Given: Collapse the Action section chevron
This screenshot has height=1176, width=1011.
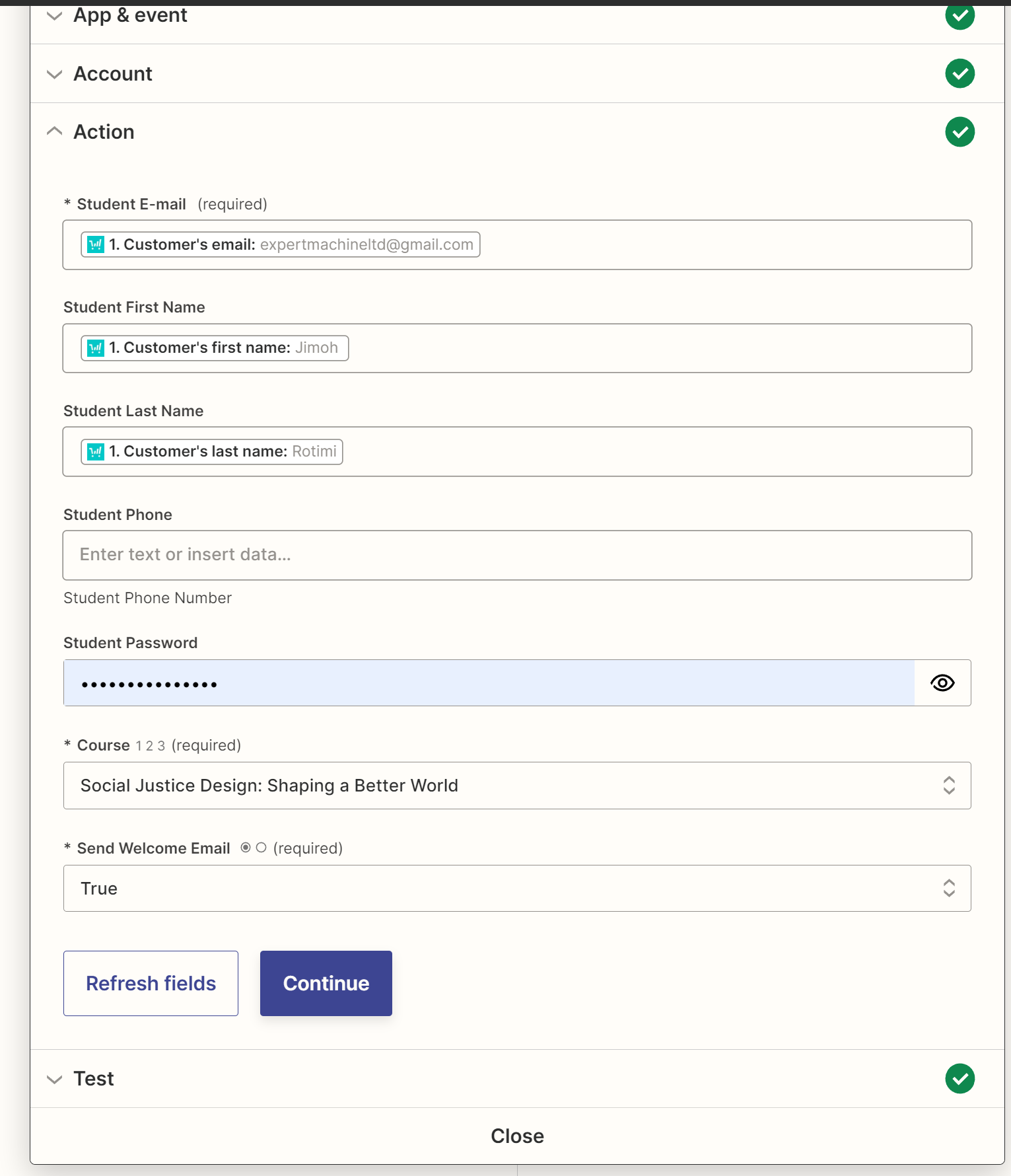Looking at the screenshot, I should pyautogui.click(x=55, y=131).
